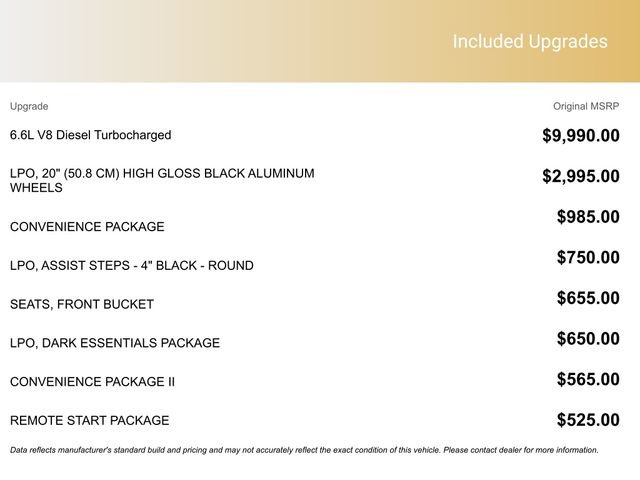Select the Assist Steps 4" Black Round upgrade

click(132, 266)
